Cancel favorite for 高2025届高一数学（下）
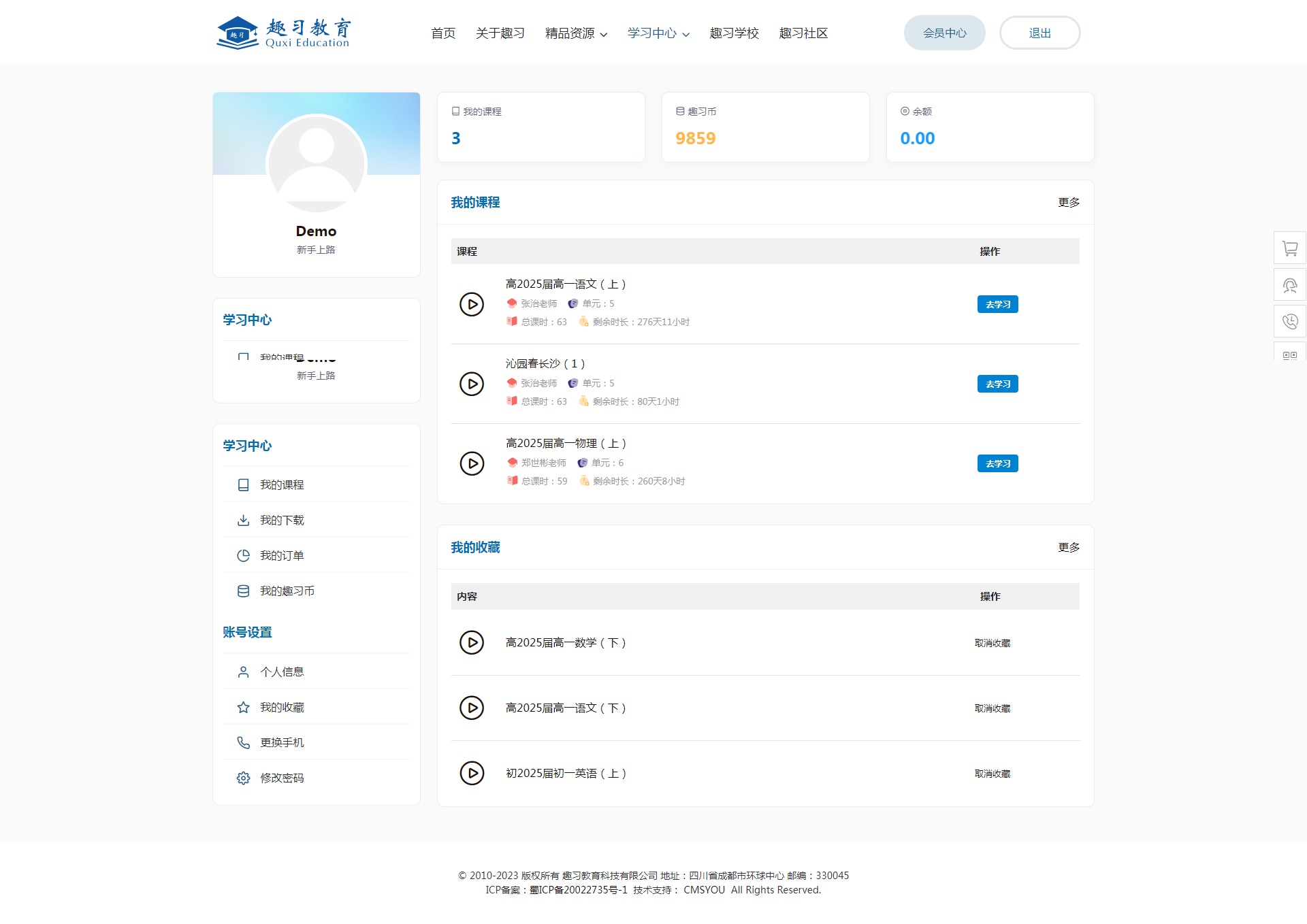The height and width of the screenshot is (924, 1307). coord(993,643)
